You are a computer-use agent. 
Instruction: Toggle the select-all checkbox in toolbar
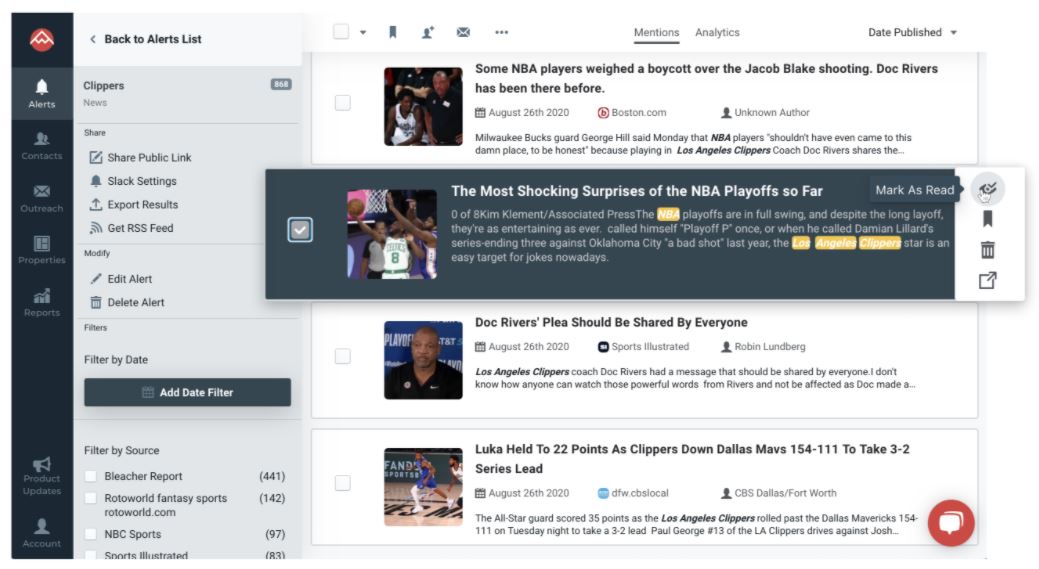click(341, 32)
